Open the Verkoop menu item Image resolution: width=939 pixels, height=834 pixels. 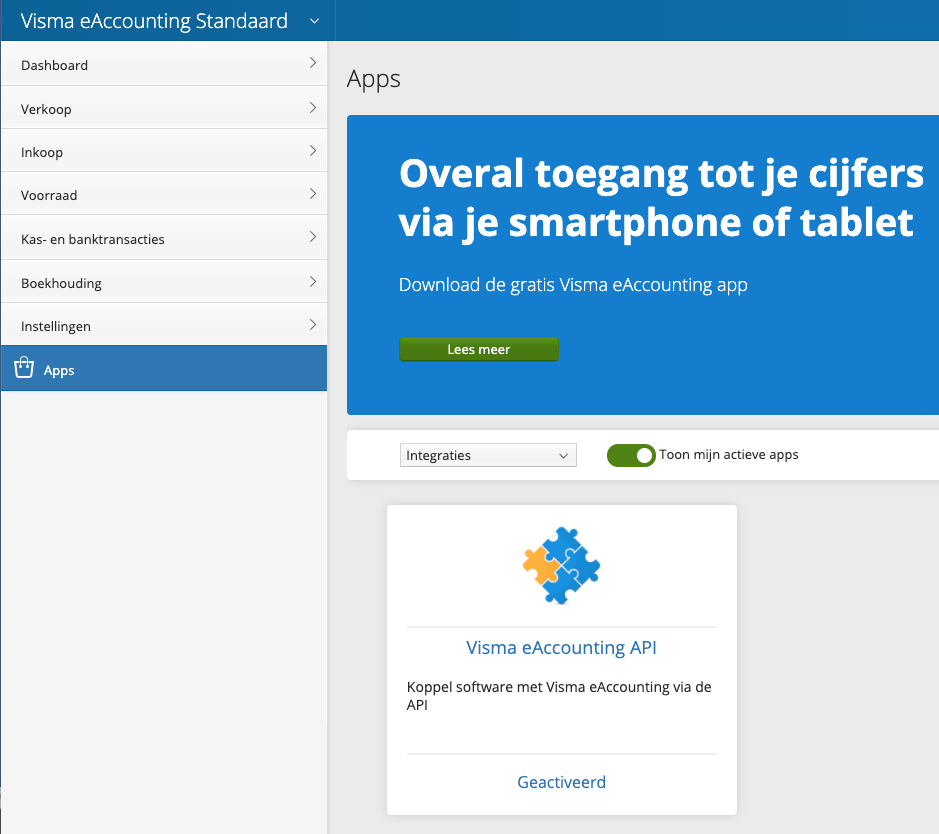(164, 107)
